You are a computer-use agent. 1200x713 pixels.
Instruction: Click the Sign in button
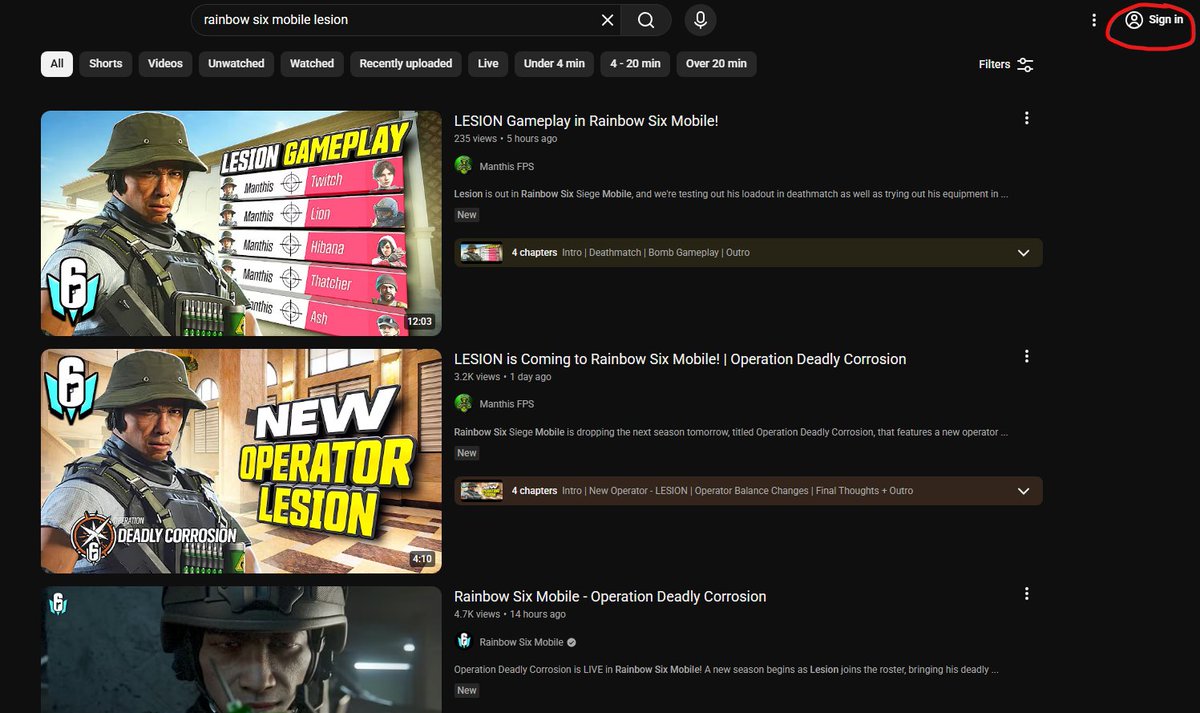coord(1154,20)
